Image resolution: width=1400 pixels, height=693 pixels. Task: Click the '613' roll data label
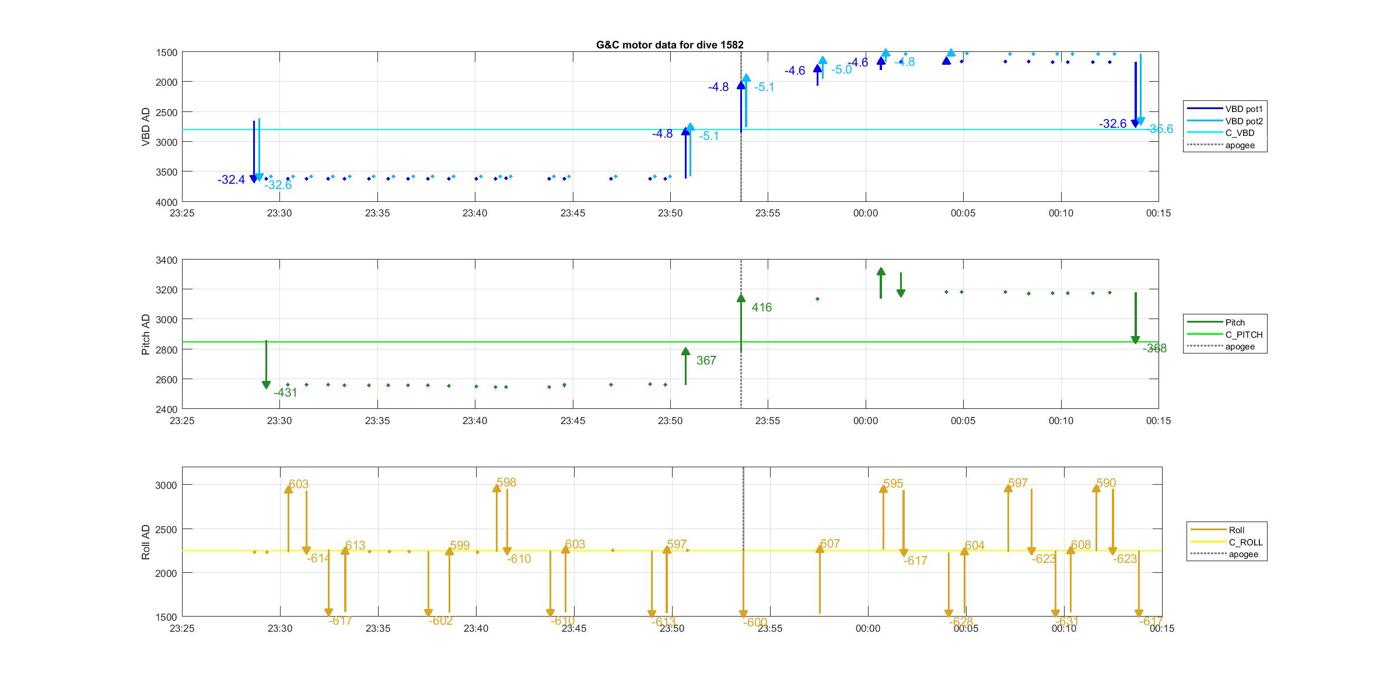pyautogui.click(x=355, y=546)
